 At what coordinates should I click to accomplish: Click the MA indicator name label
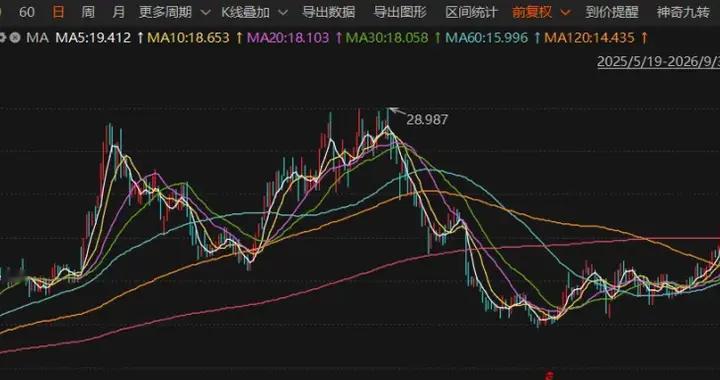point(37,38)
